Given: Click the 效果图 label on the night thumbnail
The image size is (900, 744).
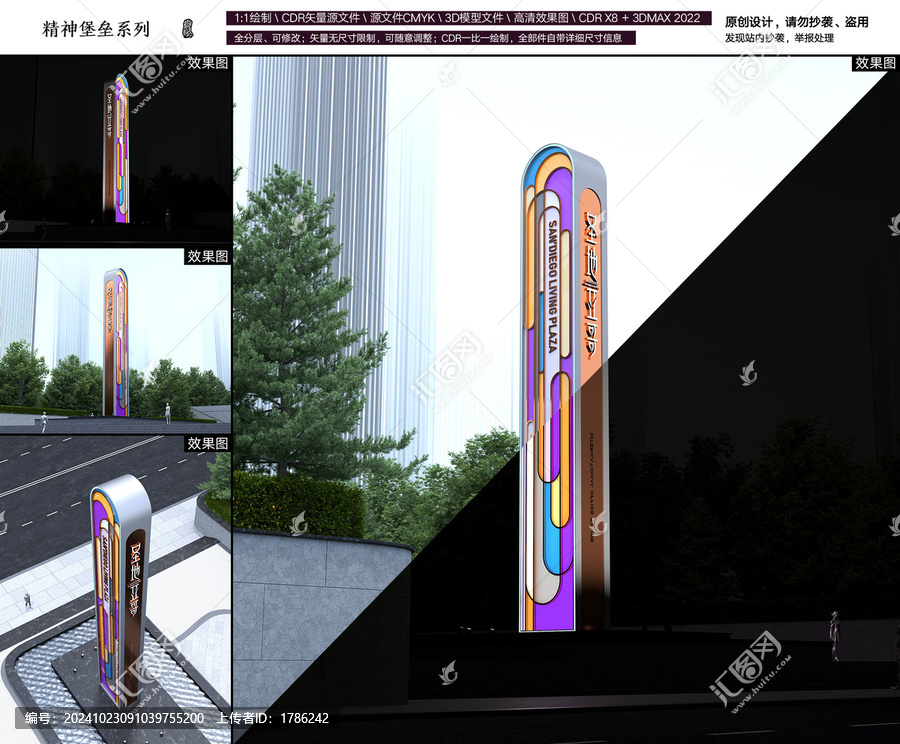Looking at the screenshot, I should pyautogui.click(x=208, y=63).
